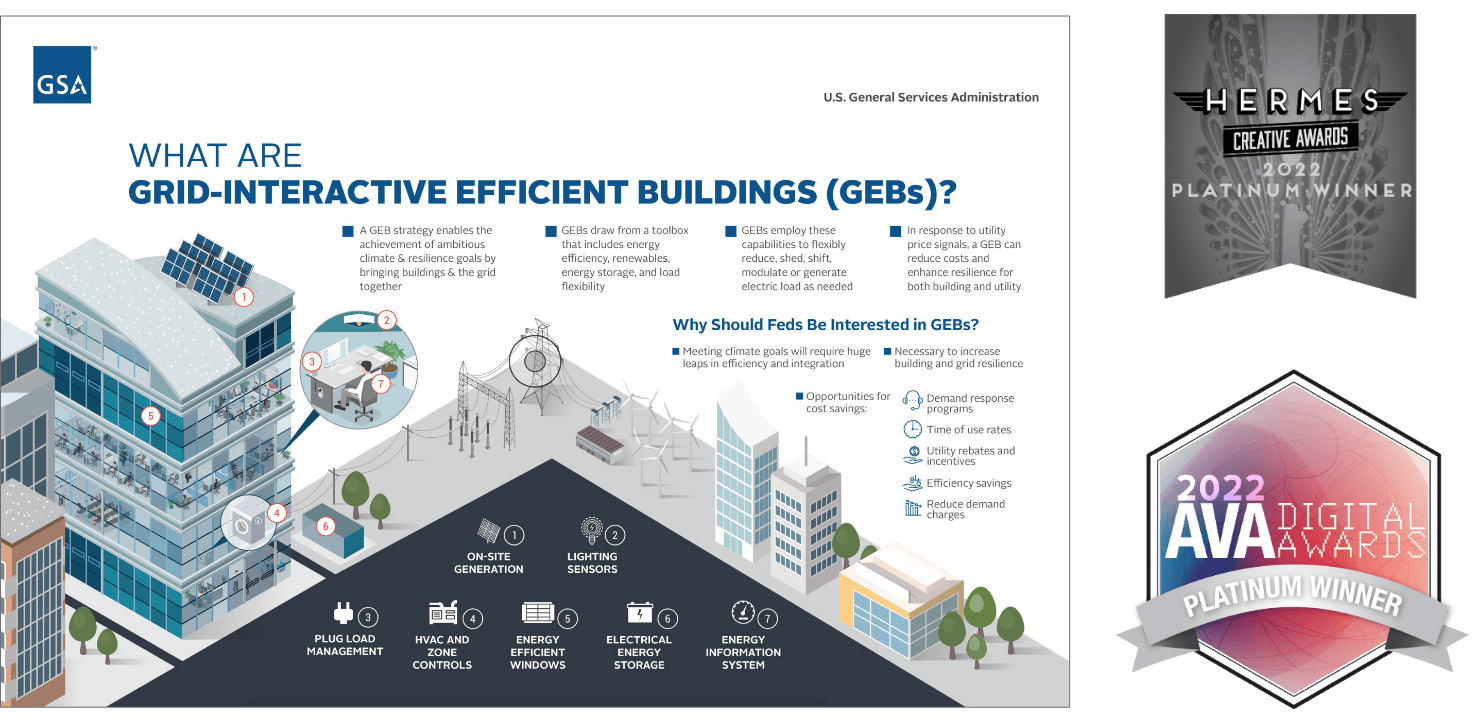Viewport: 1484px width, 726px height.
Task: Click the "WHAT ARE" heading line
Action: 215,156
